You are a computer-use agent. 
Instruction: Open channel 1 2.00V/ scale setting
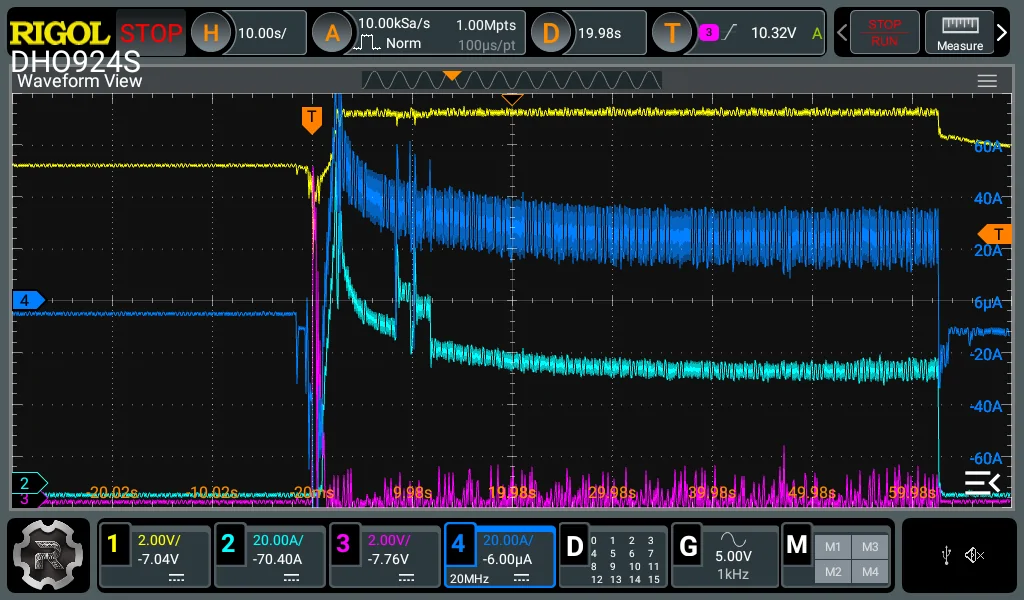coord(159,540)
